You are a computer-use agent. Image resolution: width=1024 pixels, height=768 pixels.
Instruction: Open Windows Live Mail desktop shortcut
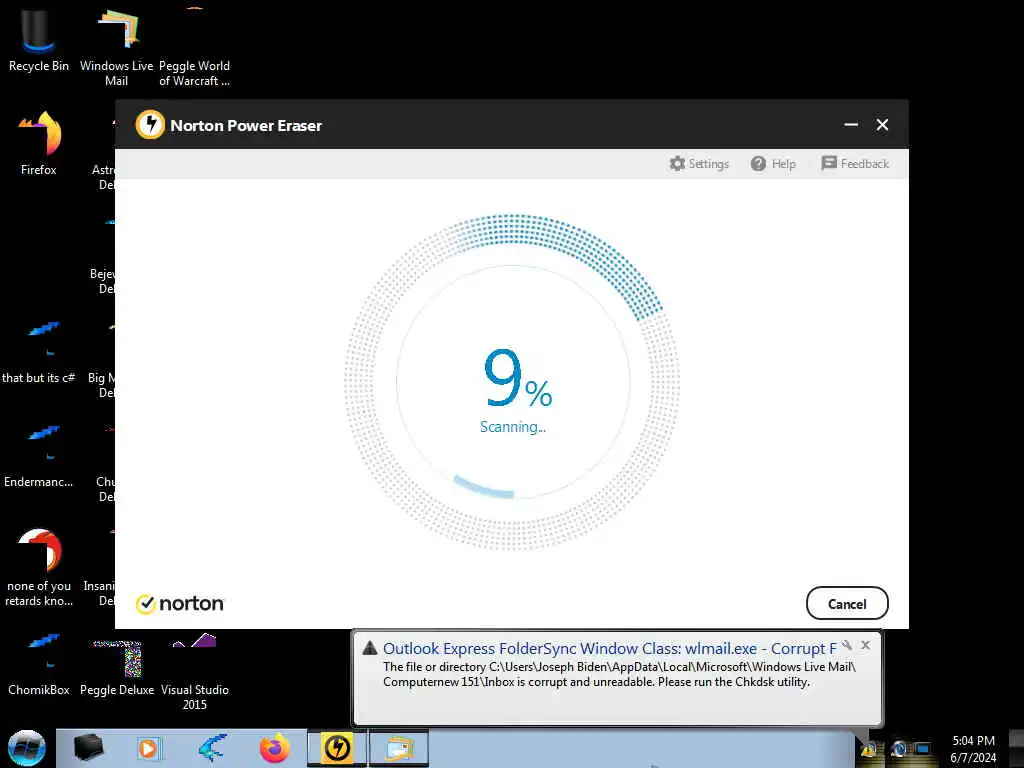point(116,47)
